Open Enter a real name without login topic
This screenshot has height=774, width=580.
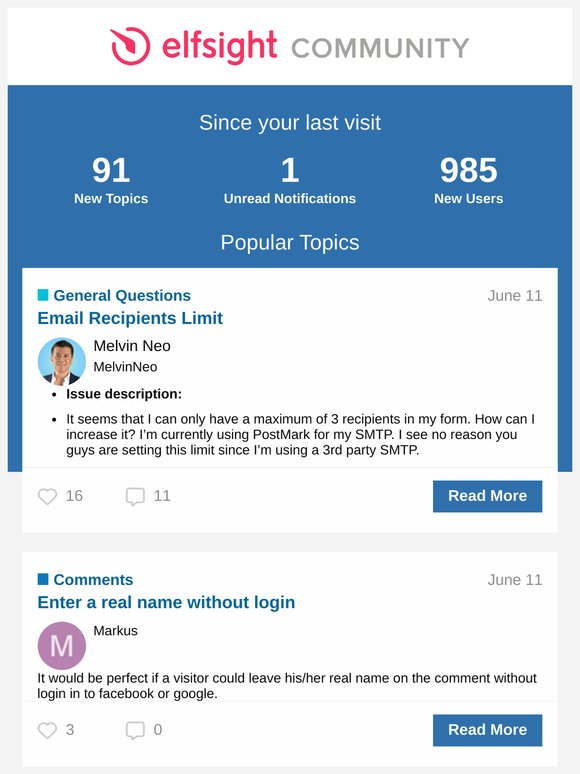166,602
